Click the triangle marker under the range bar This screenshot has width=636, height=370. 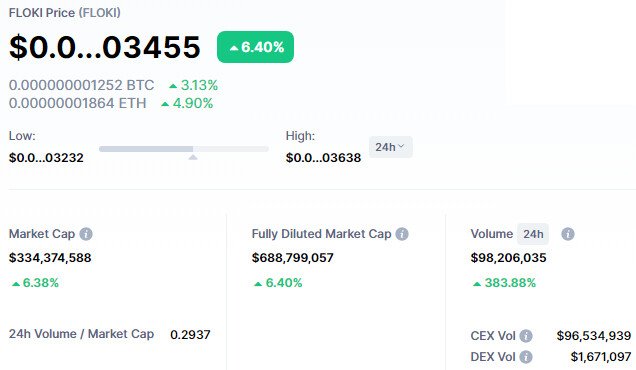point(193,157)
